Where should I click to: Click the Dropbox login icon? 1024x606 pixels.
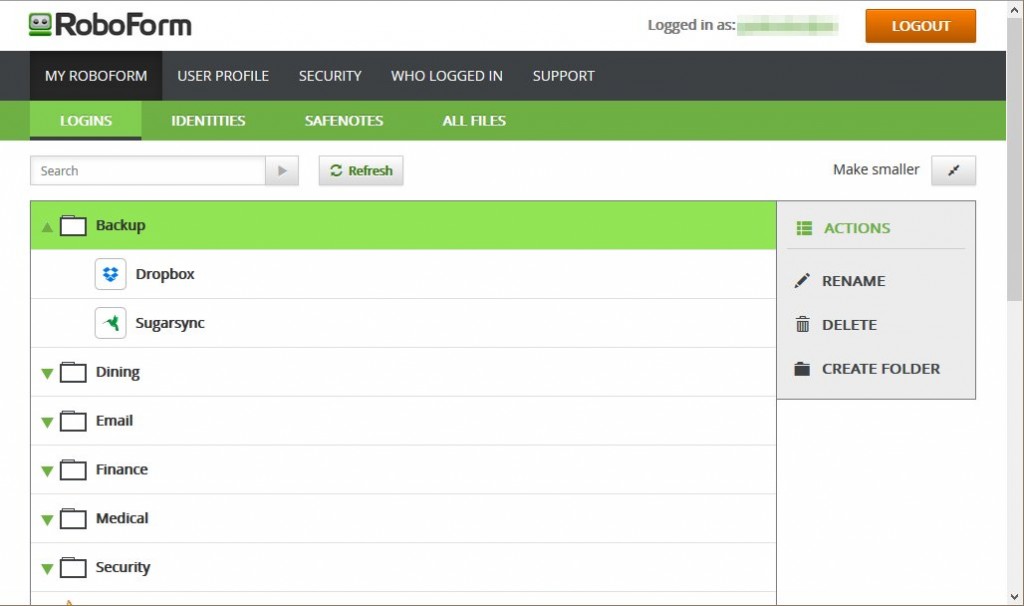(110, 274)
